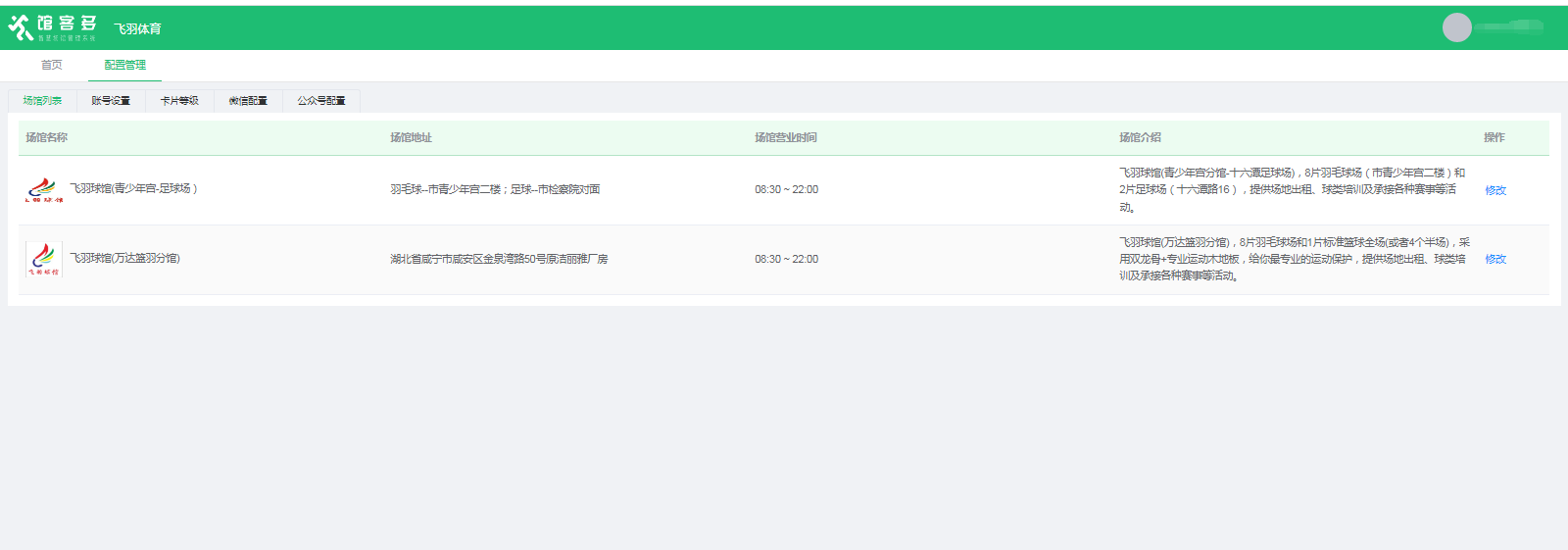Switch to the 场馆列表 sub-tab
The width and height of the screenshot is (1568, 550).
click(x=42, y=101)
